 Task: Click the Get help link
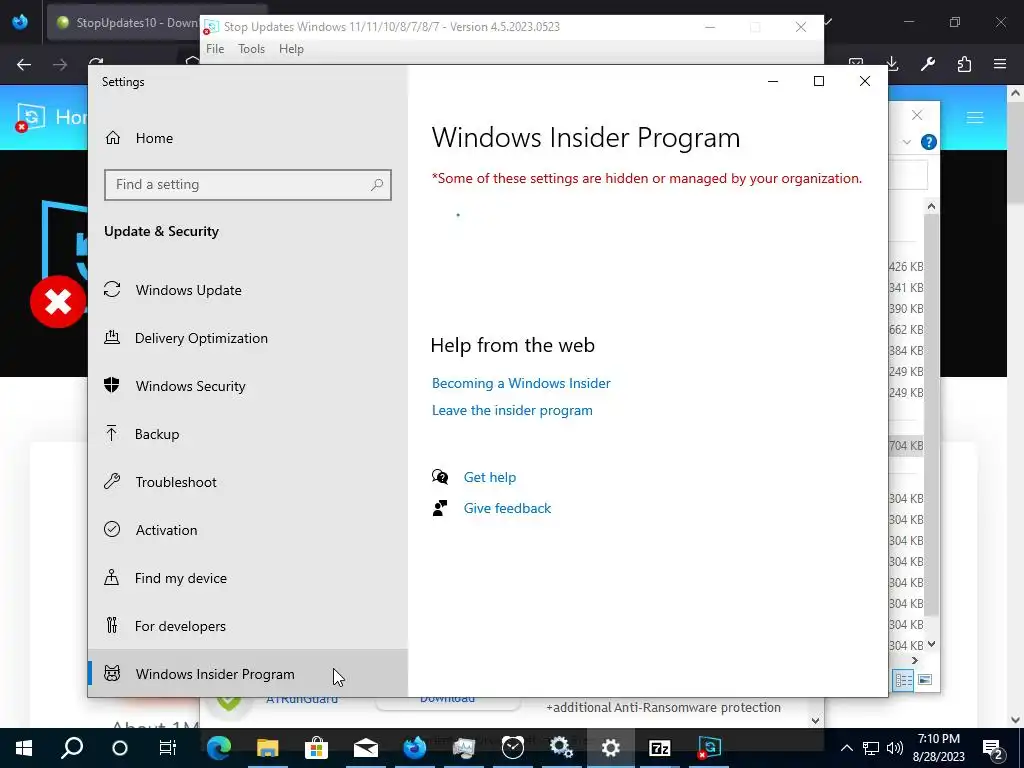[490, 477]
